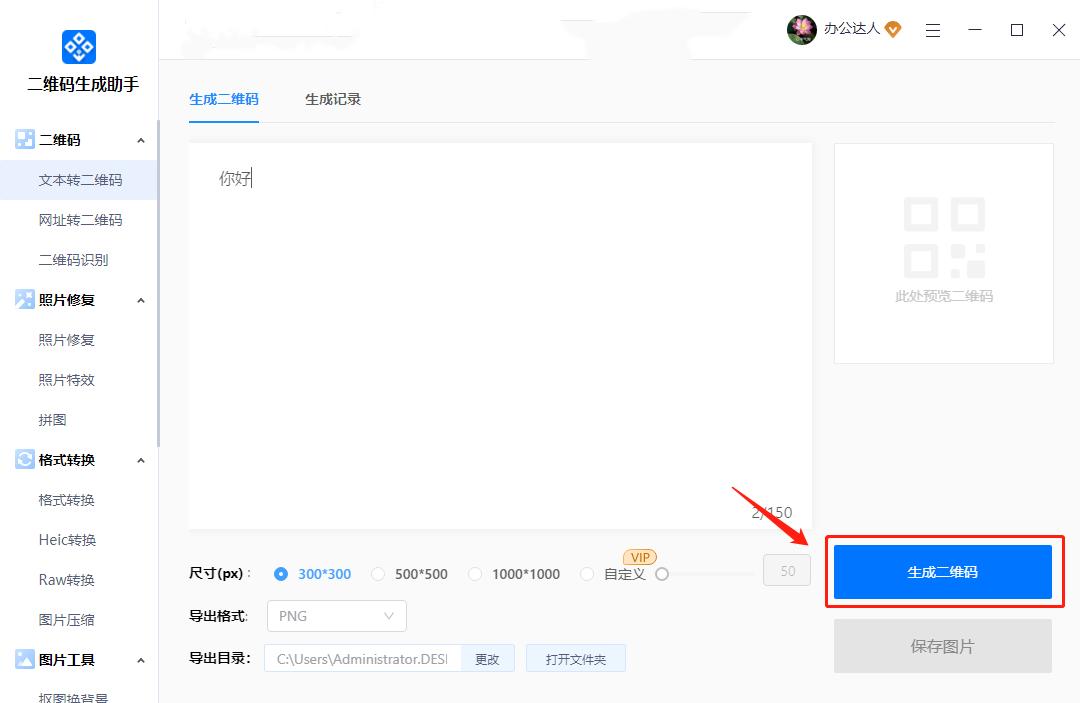Click the 生成二维码 generate button
The image size is (1080, 703).
pos(943,571)
